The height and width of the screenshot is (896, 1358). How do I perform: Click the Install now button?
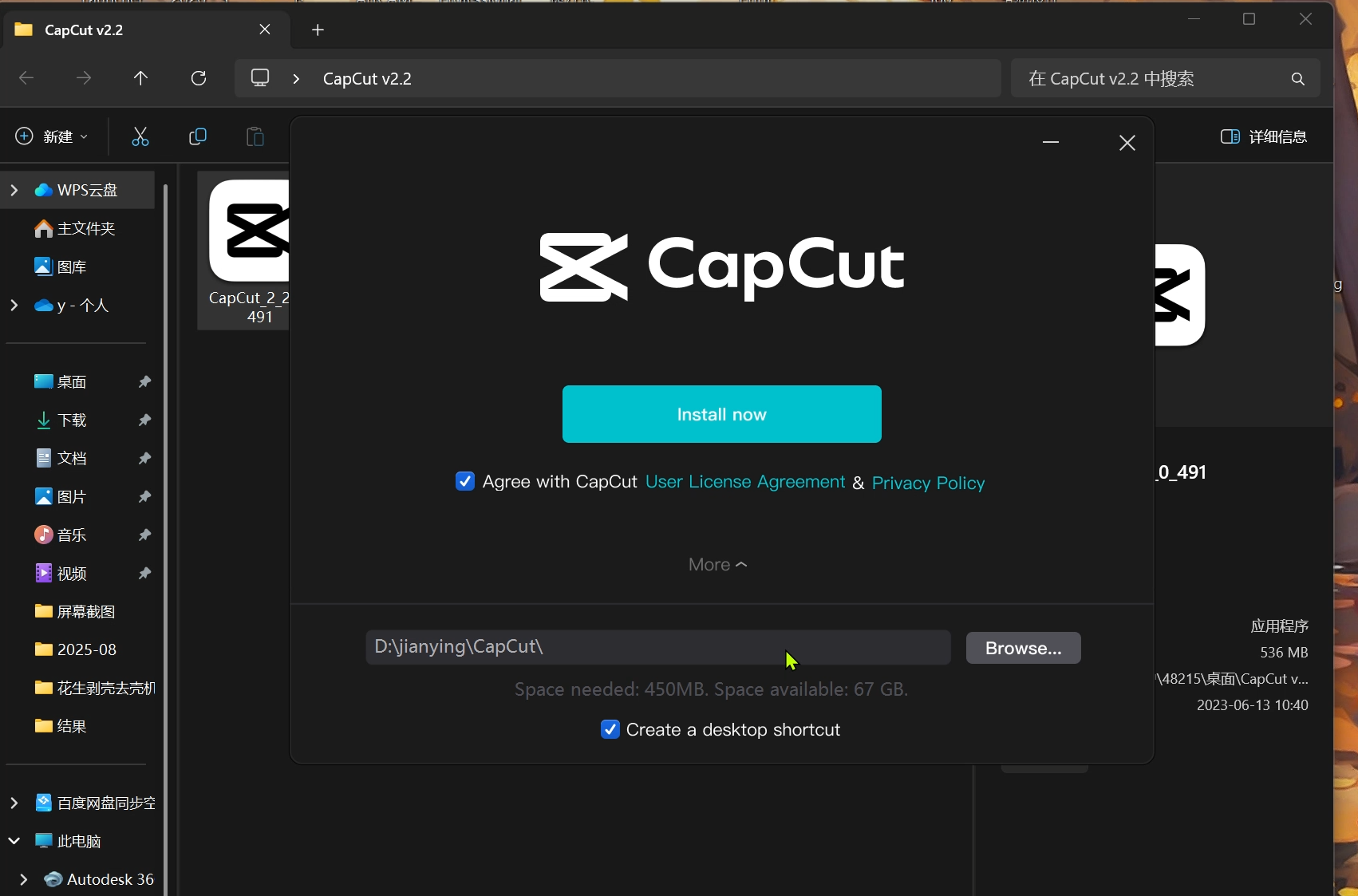pyautogui.click(x=721, y=414)
